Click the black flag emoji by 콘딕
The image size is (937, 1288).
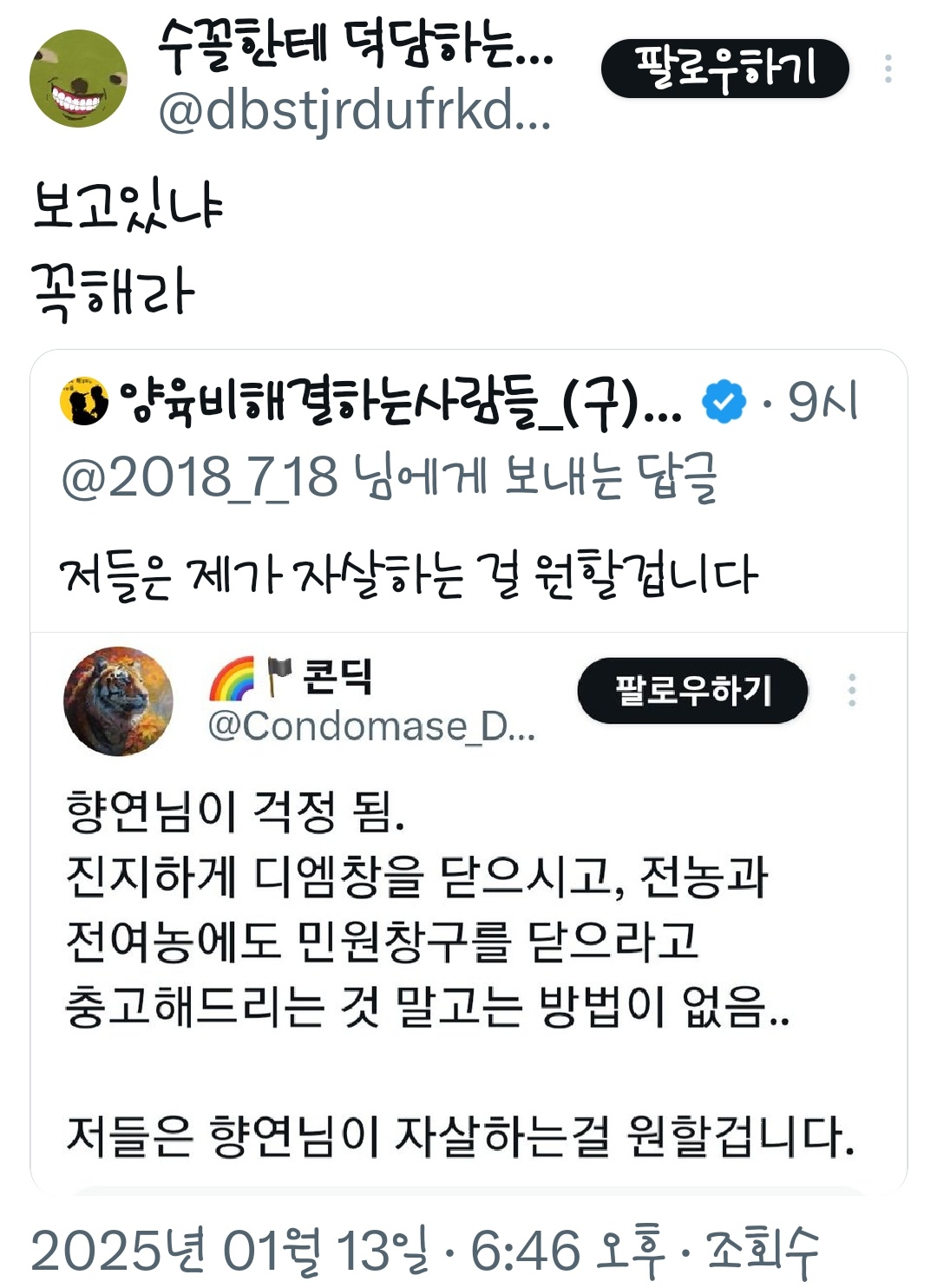coord(279,677)
